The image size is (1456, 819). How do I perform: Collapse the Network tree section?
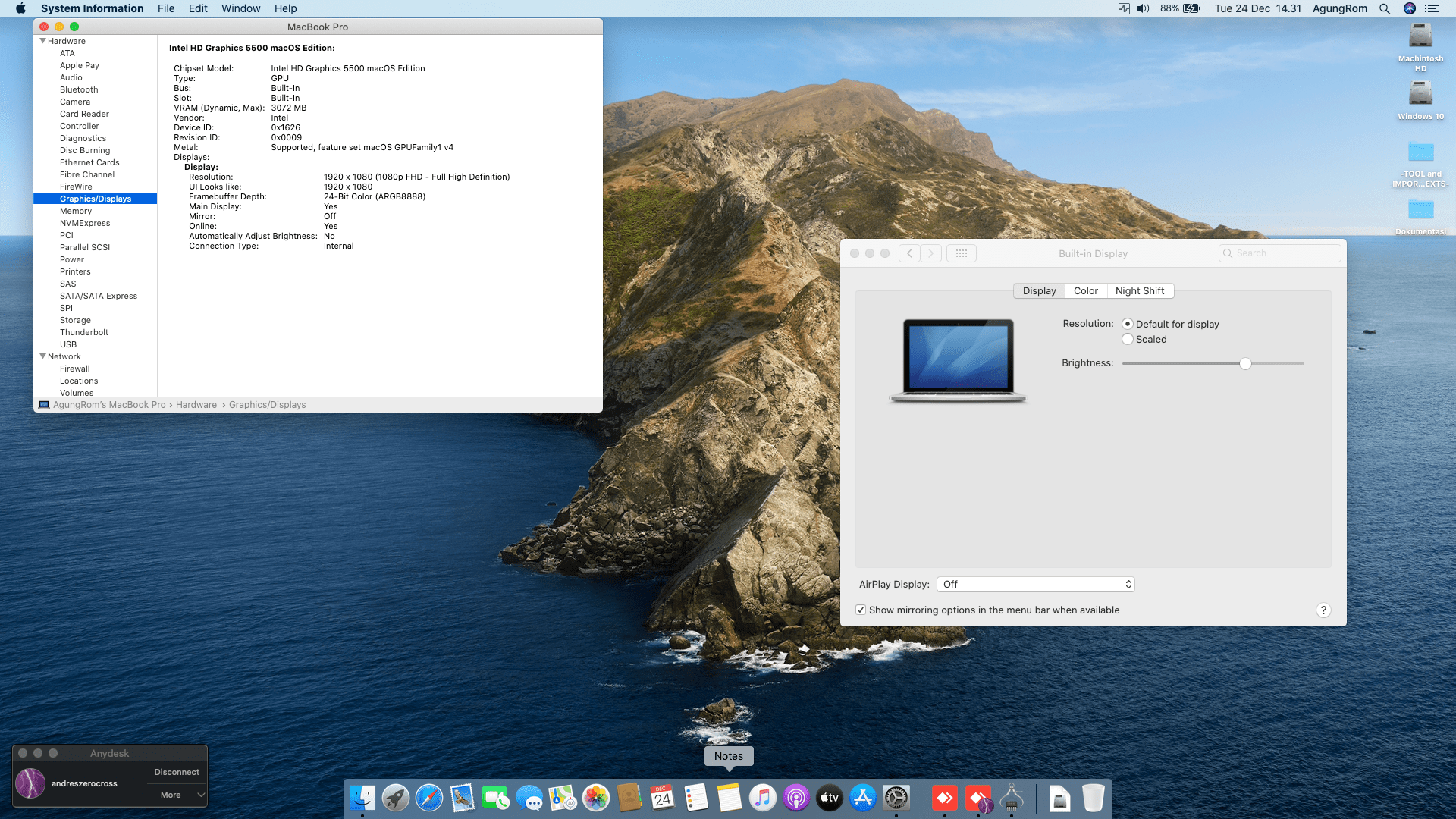tap(43, 356)
